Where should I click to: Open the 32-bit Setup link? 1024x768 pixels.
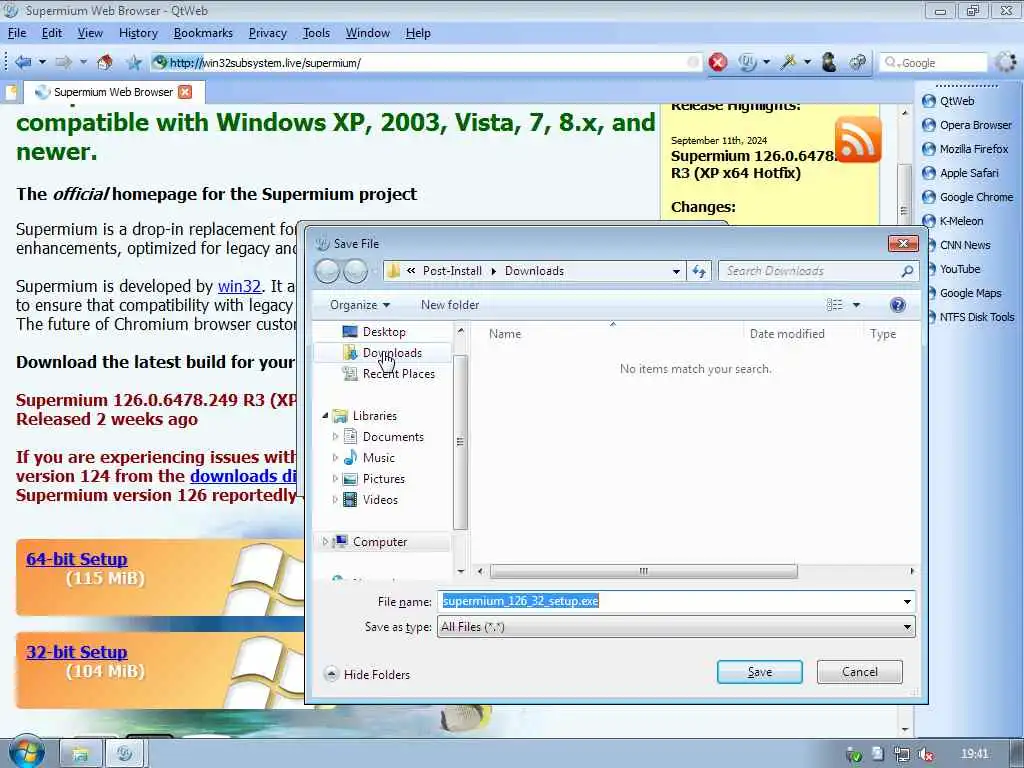[x=76, y=652]
